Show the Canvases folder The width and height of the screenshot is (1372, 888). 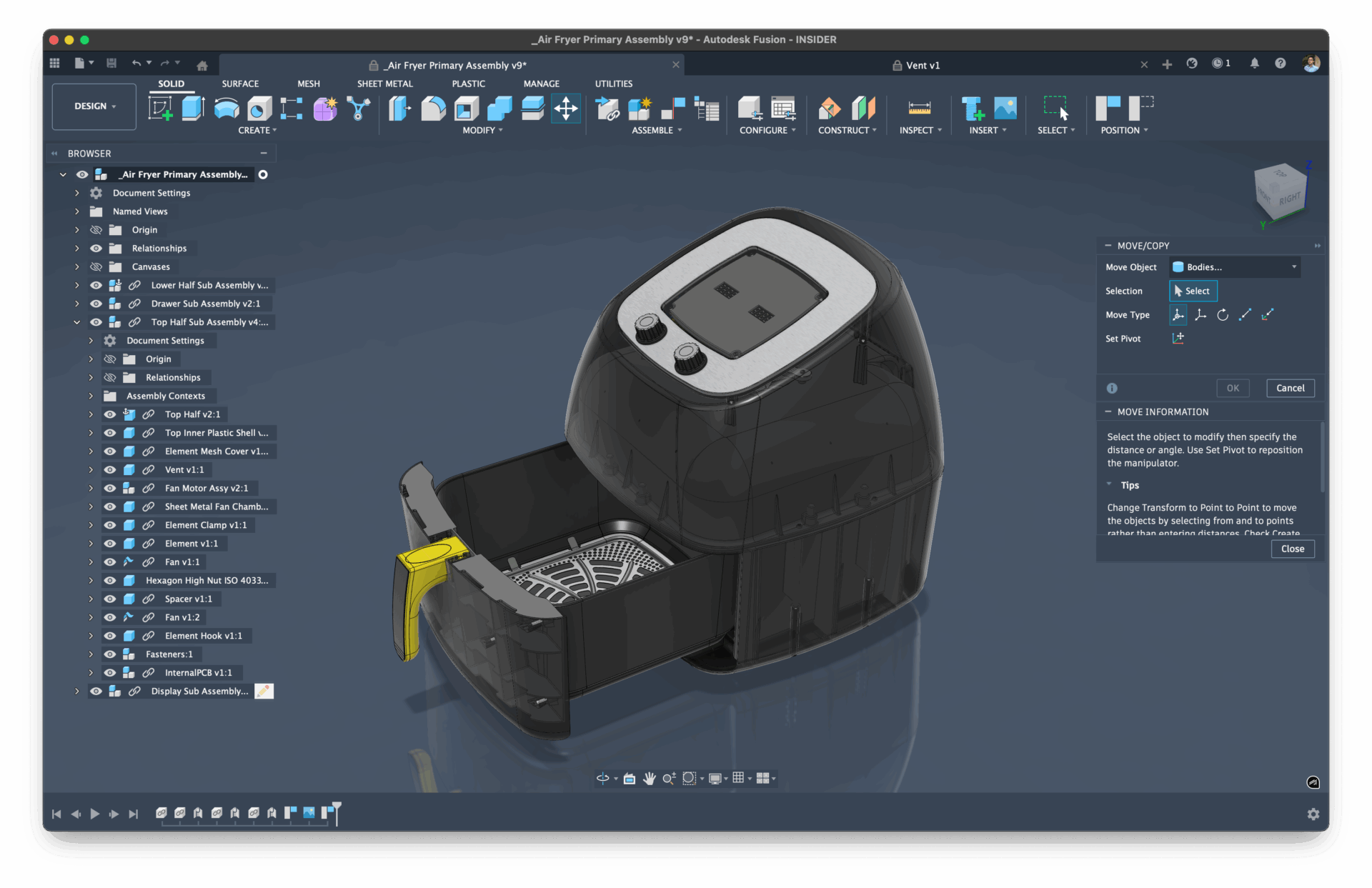tap(96, 267)
